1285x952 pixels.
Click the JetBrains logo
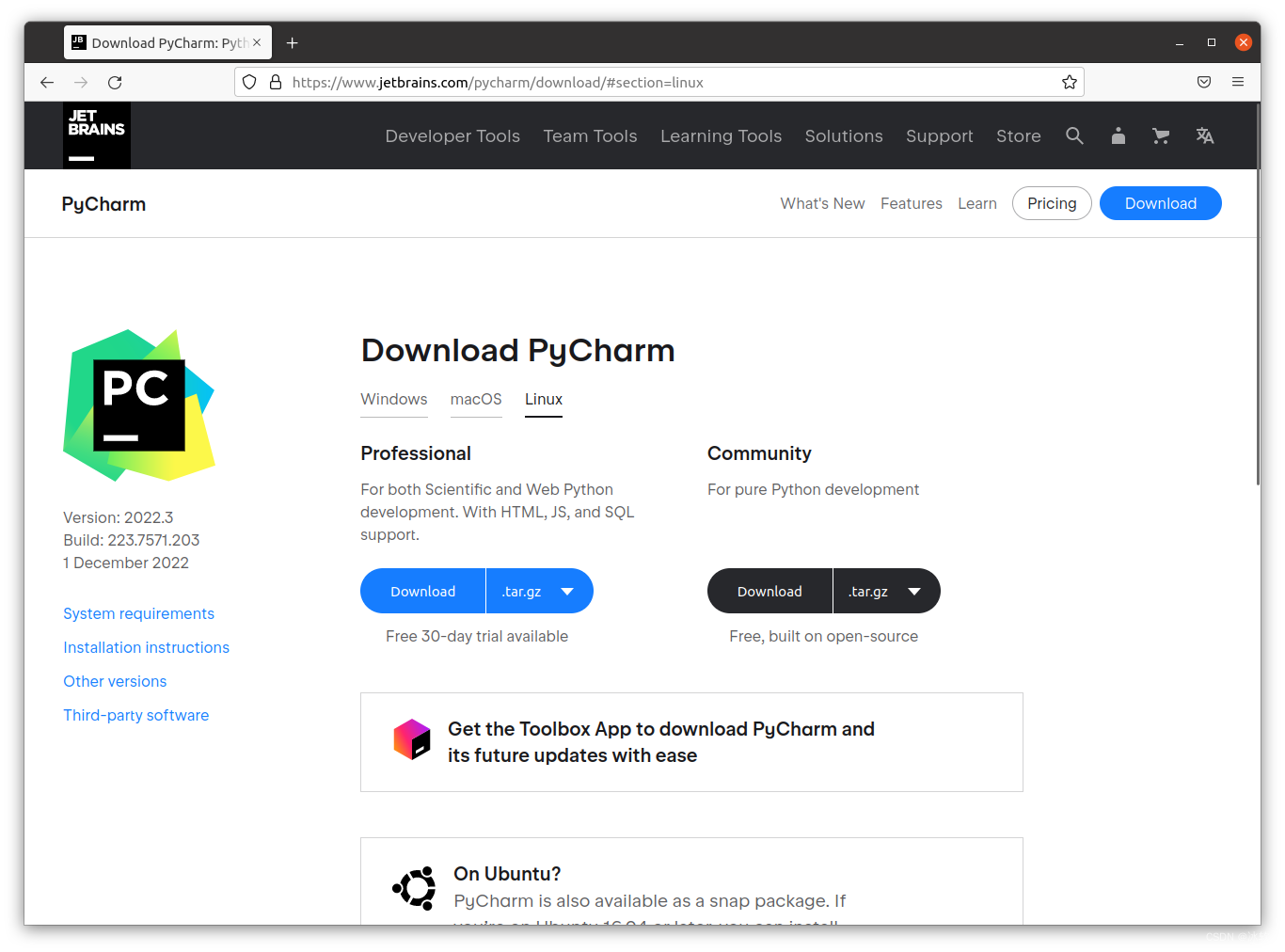[x=97, y=135]
